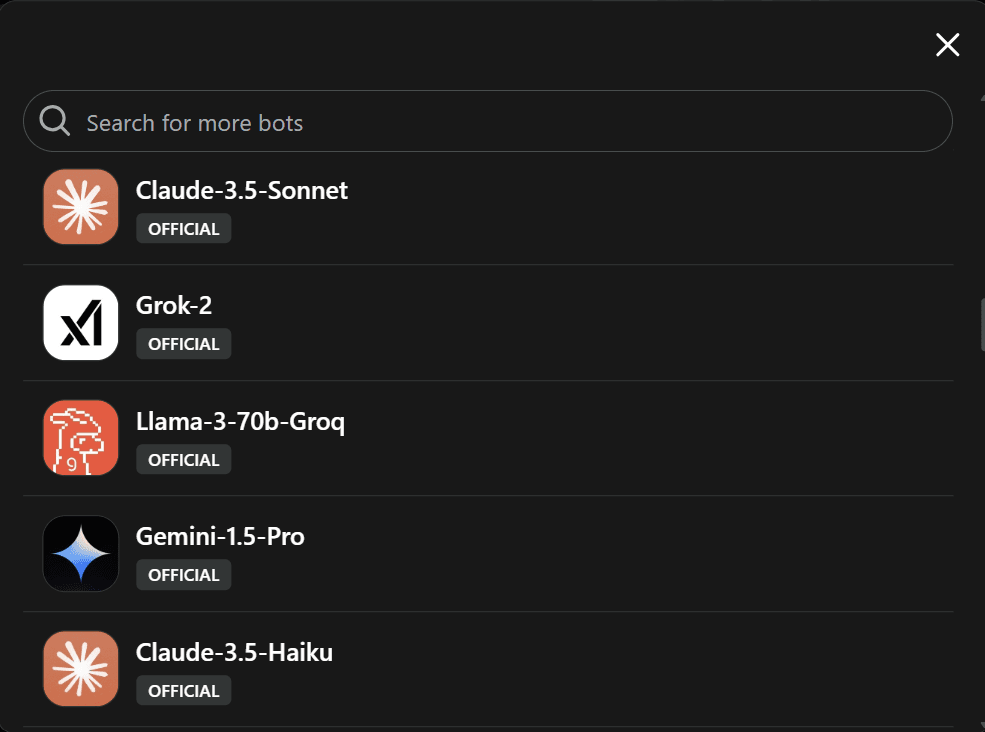The image size is (985, 732).
Task: Click the magnifying glass search icon
Action: click(x=55, y=122)
